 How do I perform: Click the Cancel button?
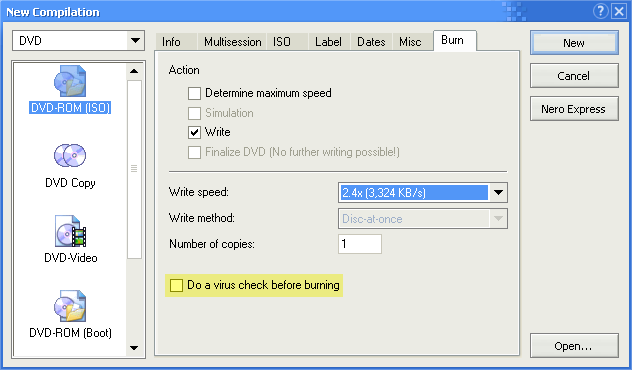click(x=574, y=76)
